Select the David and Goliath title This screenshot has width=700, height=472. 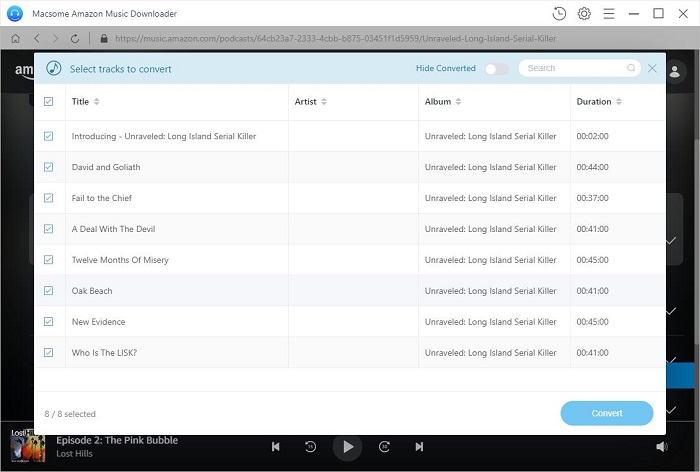tap(106, 167)
